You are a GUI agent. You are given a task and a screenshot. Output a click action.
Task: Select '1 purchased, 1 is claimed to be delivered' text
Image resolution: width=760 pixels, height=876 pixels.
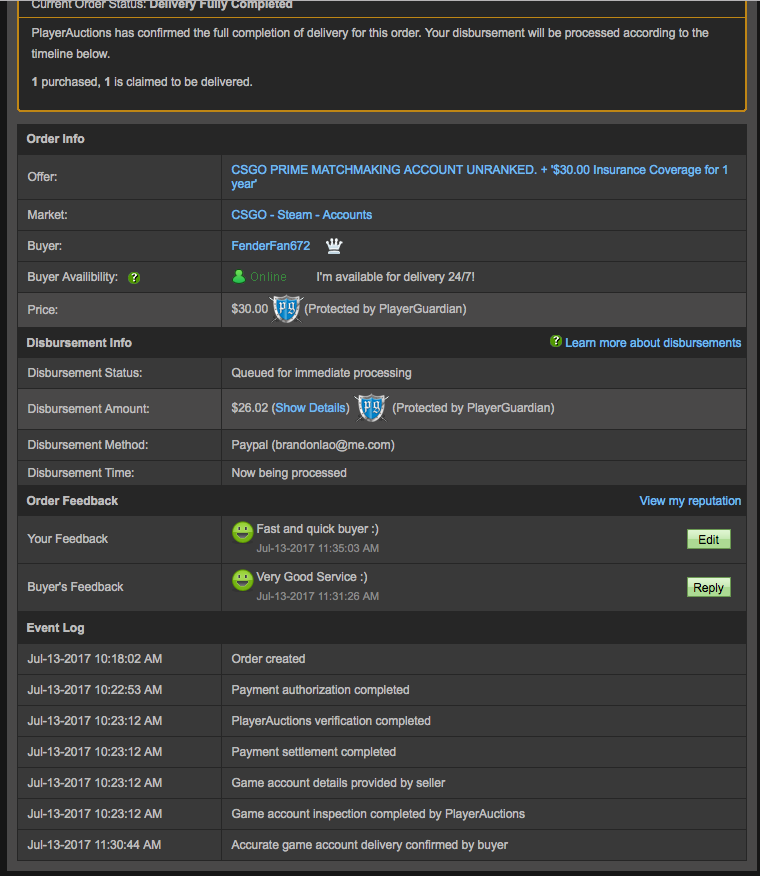point(142,82)
